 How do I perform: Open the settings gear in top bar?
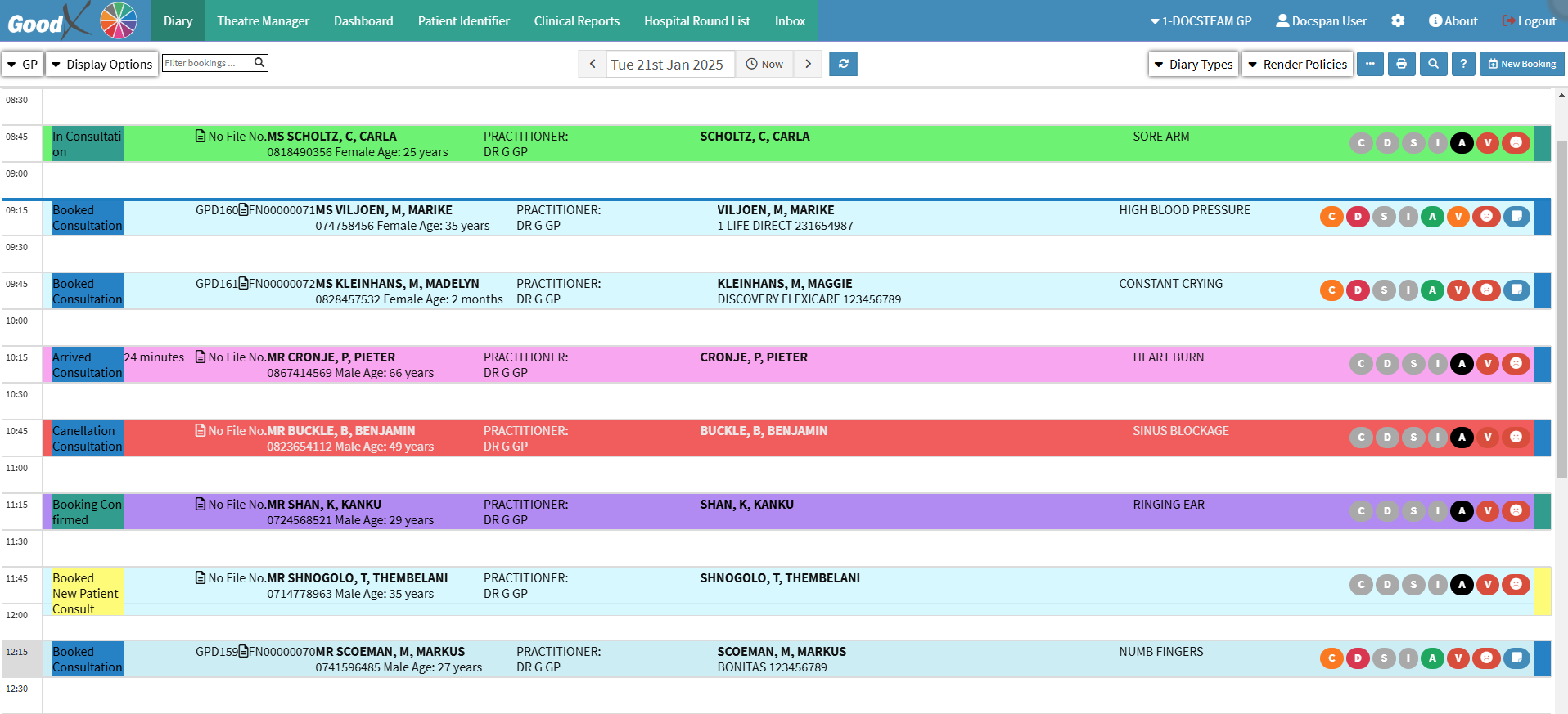[x=1398, y=20]
